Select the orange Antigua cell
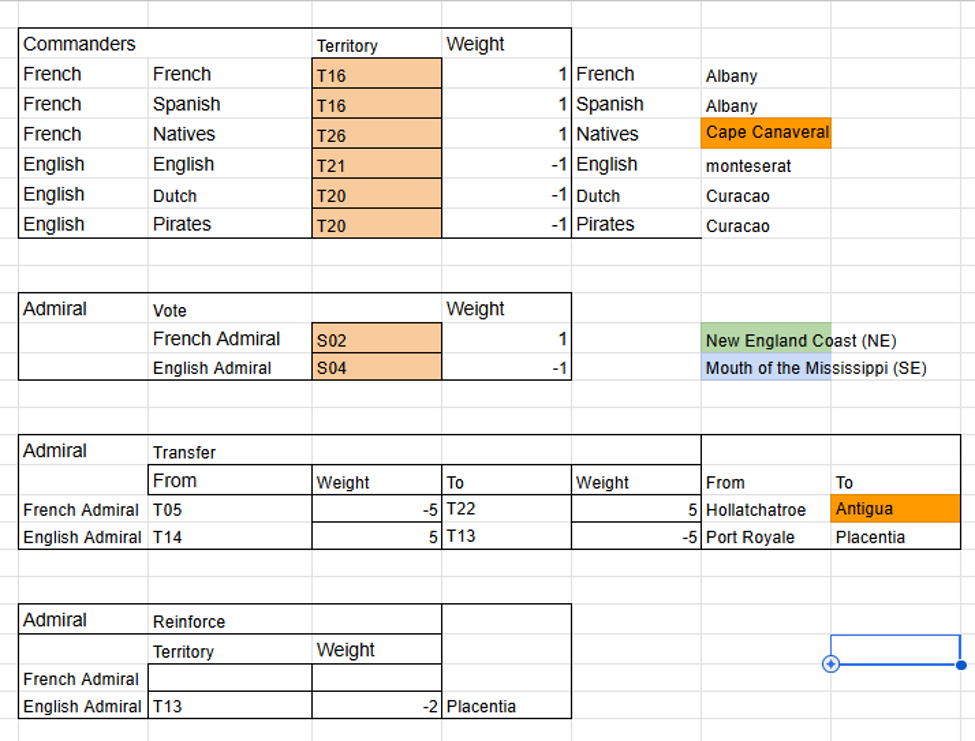The width and height of the screenshot is (975, 741). 895,509
